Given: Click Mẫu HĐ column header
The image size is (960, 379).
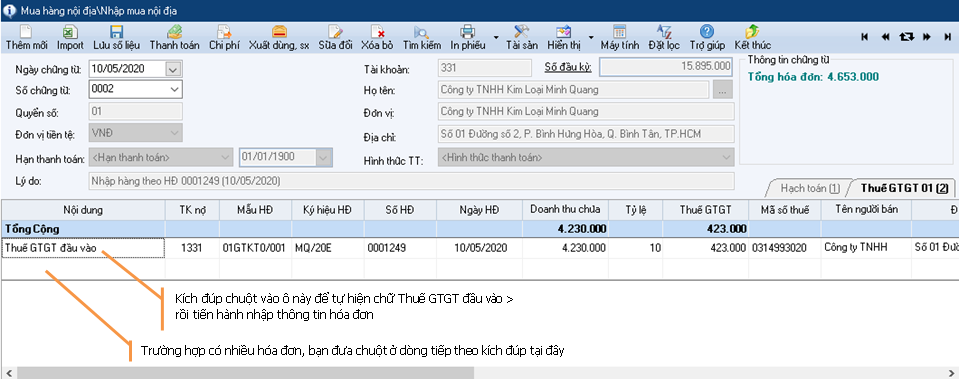Looking at the screenshot, I should tap(255, 210).
